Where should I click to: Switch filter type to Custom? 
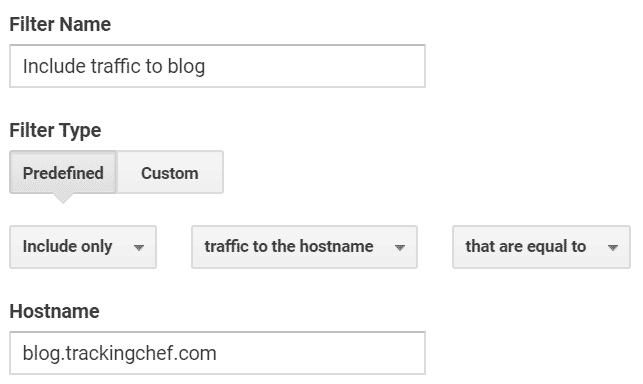click(170, 172)
